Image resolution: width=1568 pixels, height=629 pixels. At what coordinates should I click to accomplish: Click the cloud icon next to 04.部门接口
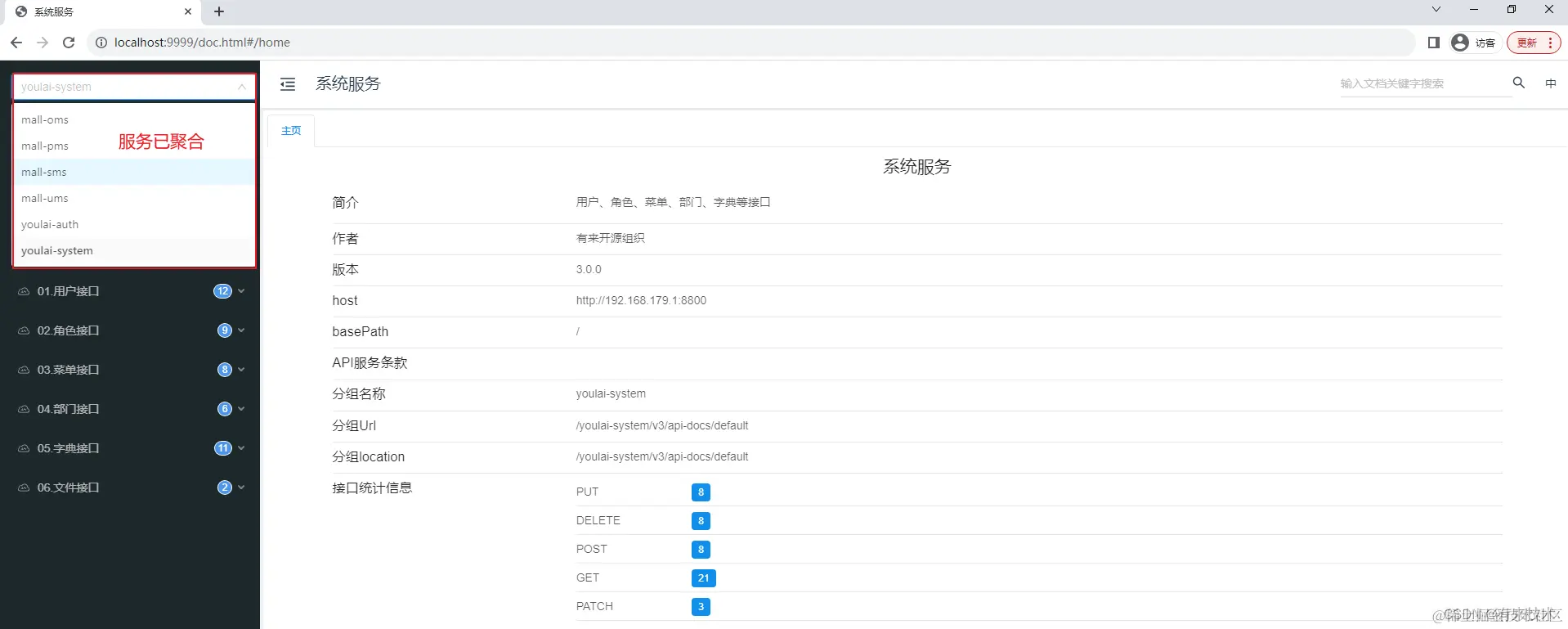tap(24, 409)
